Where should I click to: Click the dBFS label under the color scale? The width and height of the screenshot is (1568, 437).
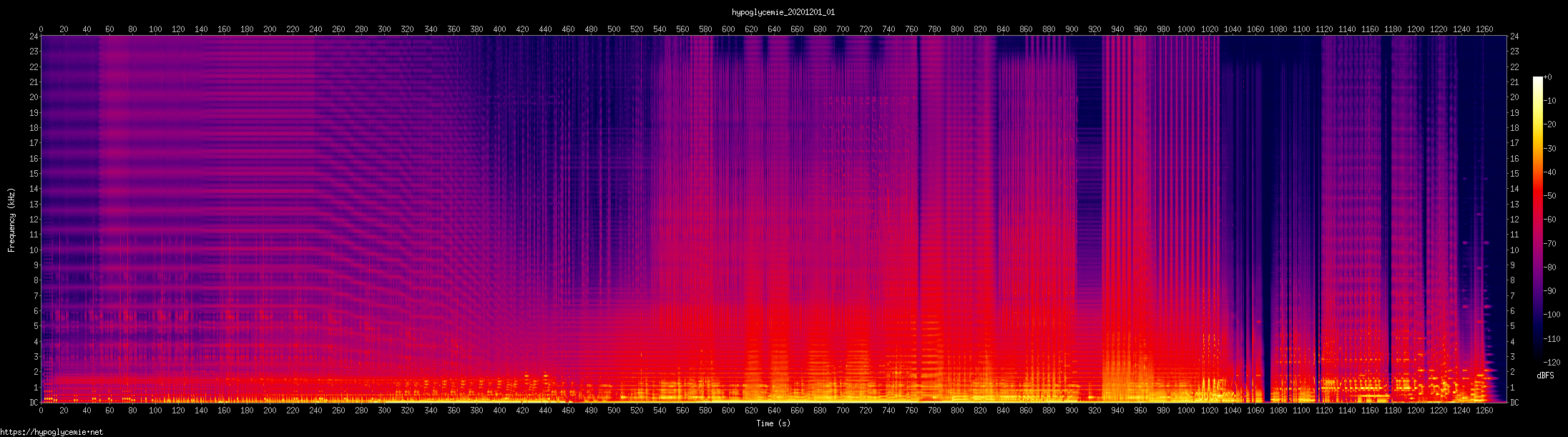(1545, 375)
